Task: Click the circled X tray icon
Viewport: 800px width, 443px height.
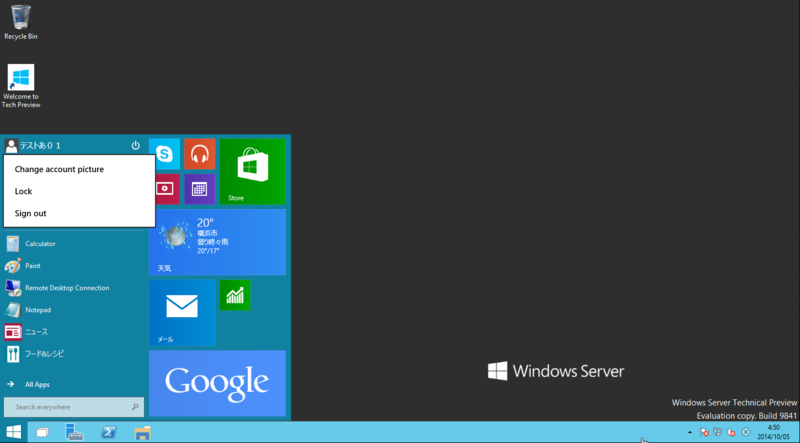Action: coord(745,432)
